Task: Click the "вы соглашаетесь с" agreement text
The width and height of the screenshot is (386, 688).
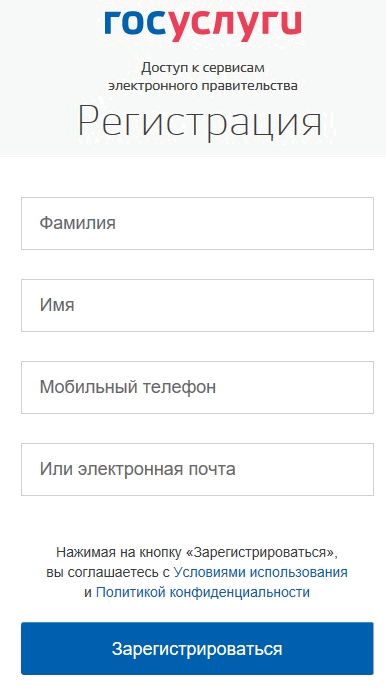Action: point(108,573)
